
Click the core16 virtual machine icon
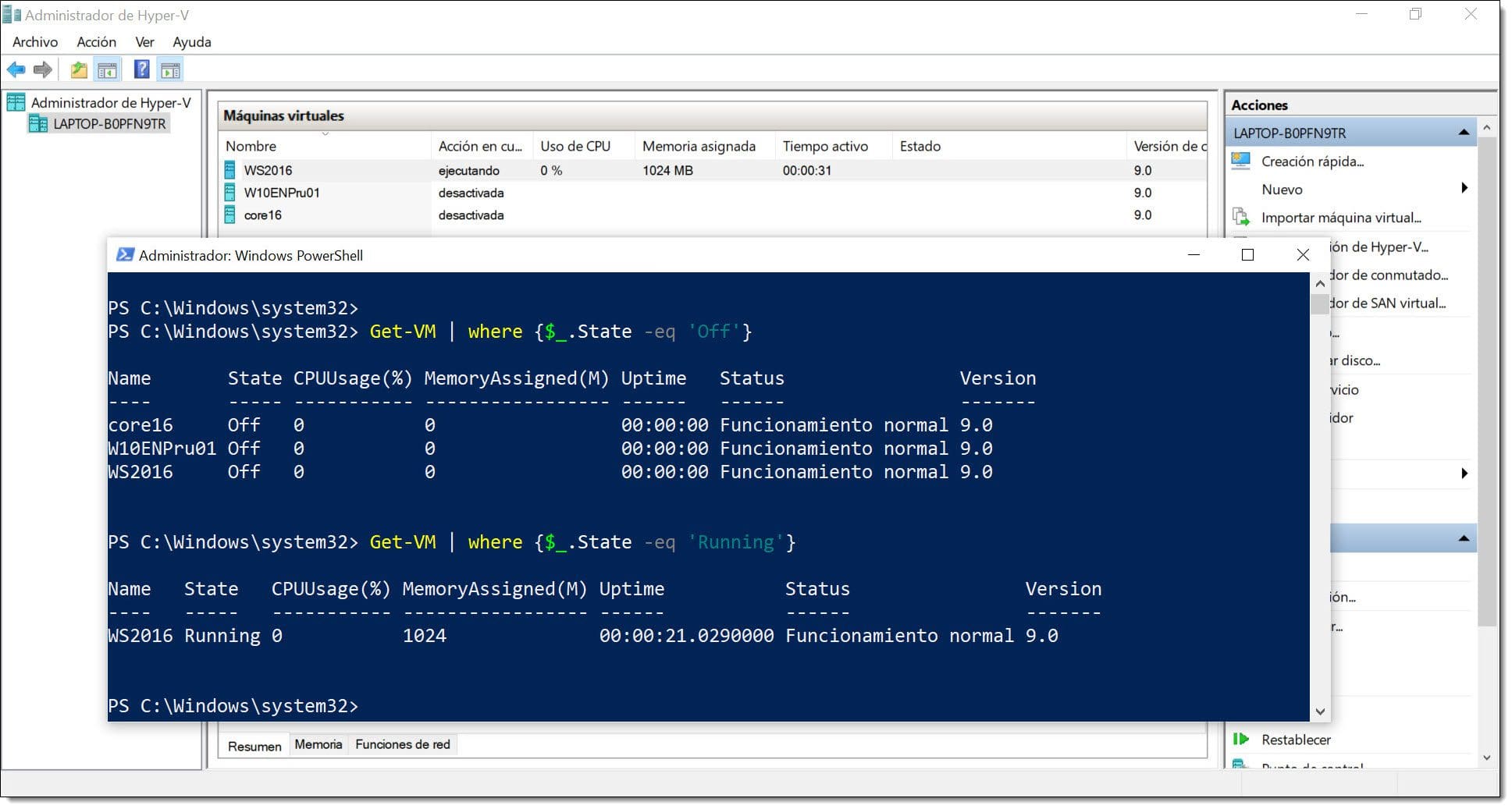pos(229,215)
